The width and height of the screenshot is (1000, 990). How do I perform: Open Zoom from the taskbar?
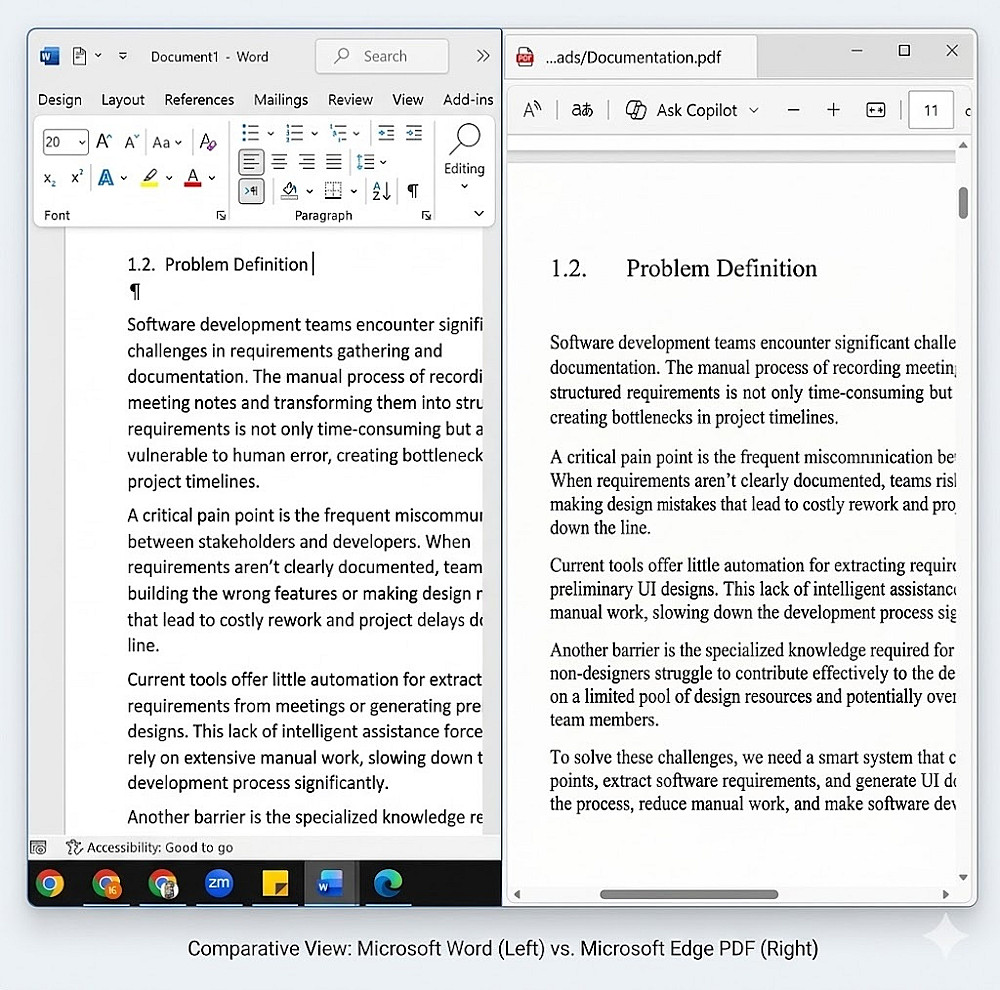[x=219, y=883]
